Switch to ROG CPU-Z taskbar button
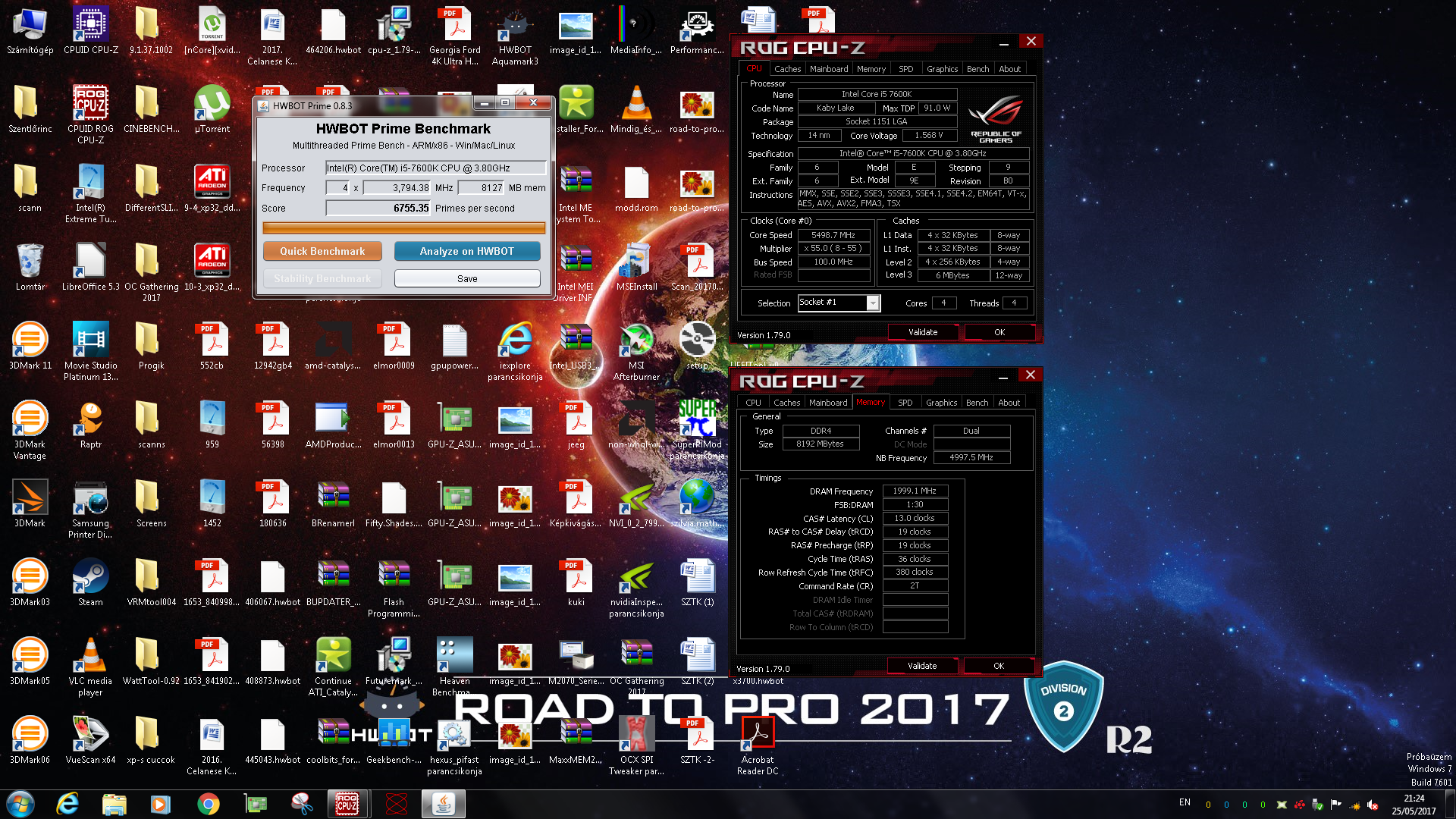 coord(347,804)
